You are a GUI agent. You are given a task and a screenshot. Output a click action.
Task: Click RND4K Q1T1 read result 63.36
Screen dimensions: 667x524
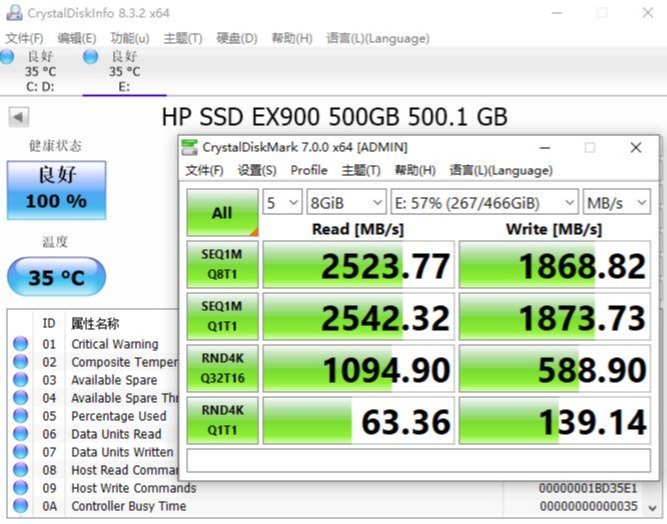pos(359,420)
